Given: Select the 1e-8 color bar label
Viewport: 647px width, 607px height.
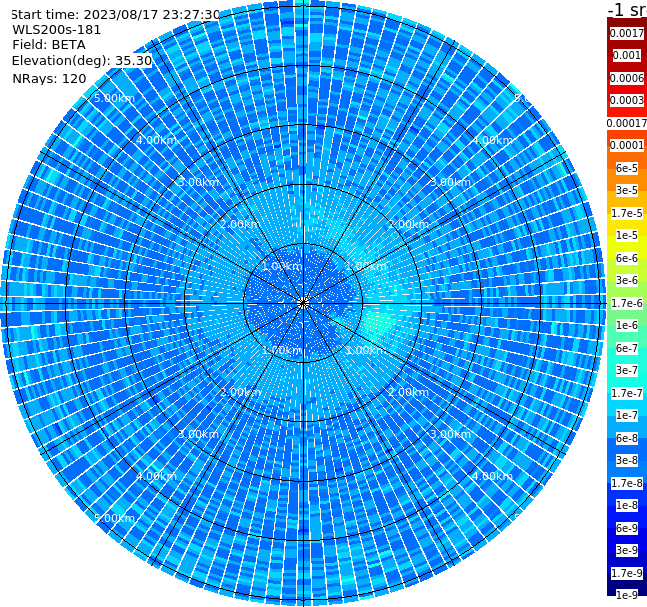Looking at the screenshot, I should [x=627, y=505].
